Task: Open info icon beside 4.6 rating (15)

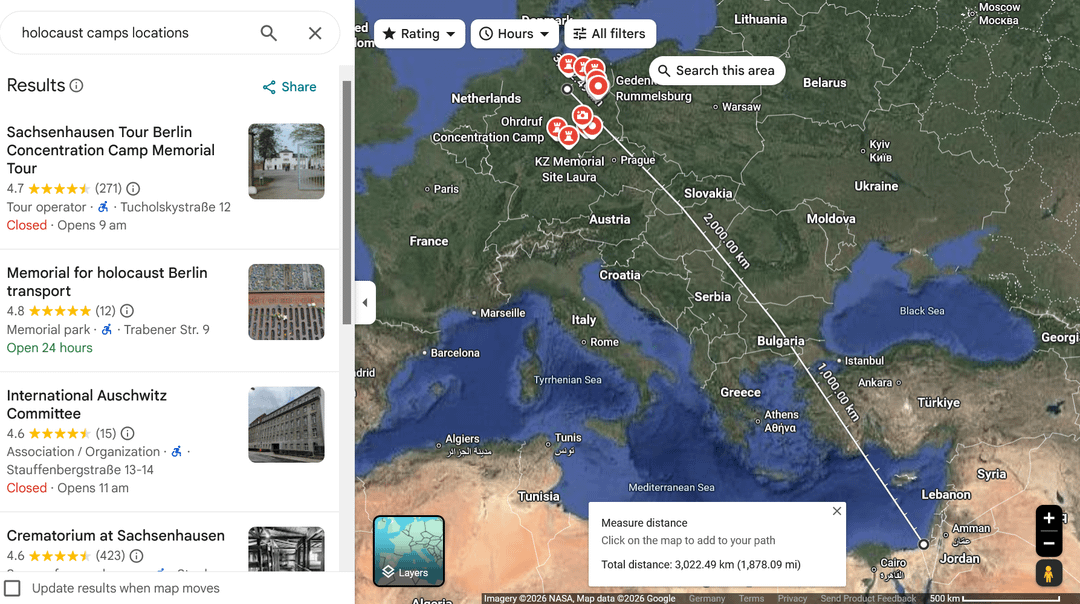Action: 127,434
